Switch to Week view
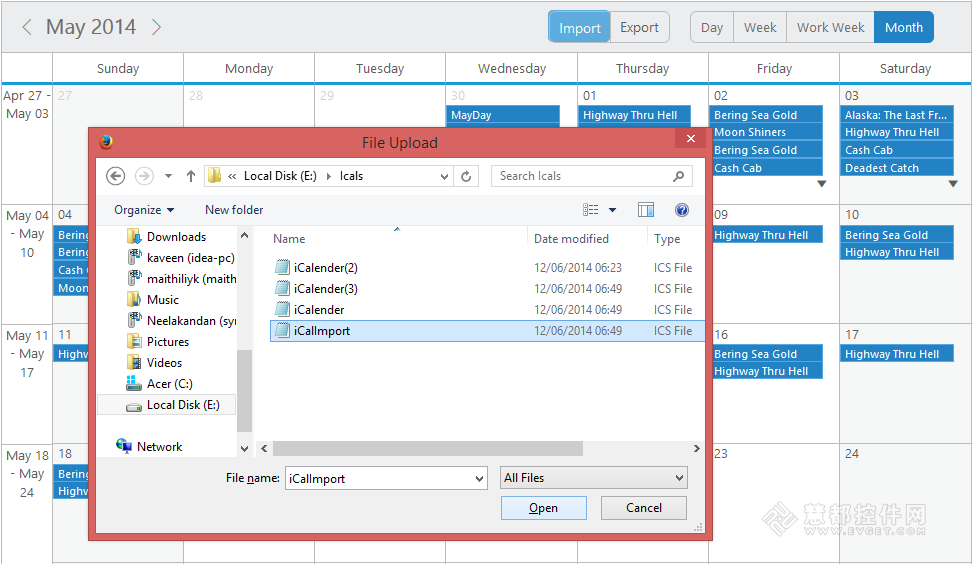This screenshot has width=973, height=564. (760, 27)
